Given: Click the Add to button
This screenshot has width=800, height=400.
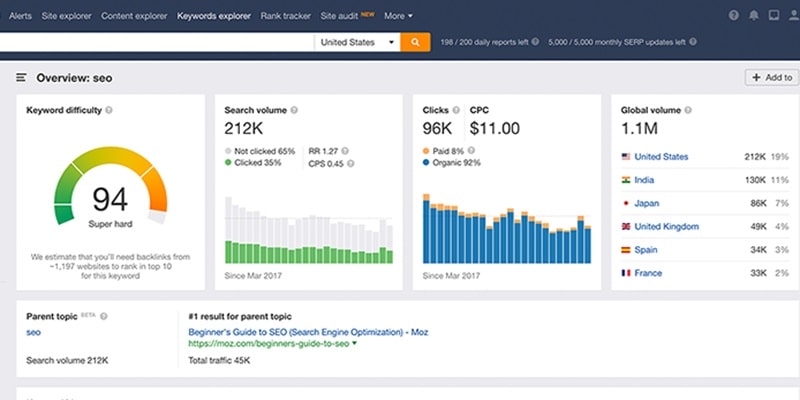Looking at the screenshot, I should 772,78.
